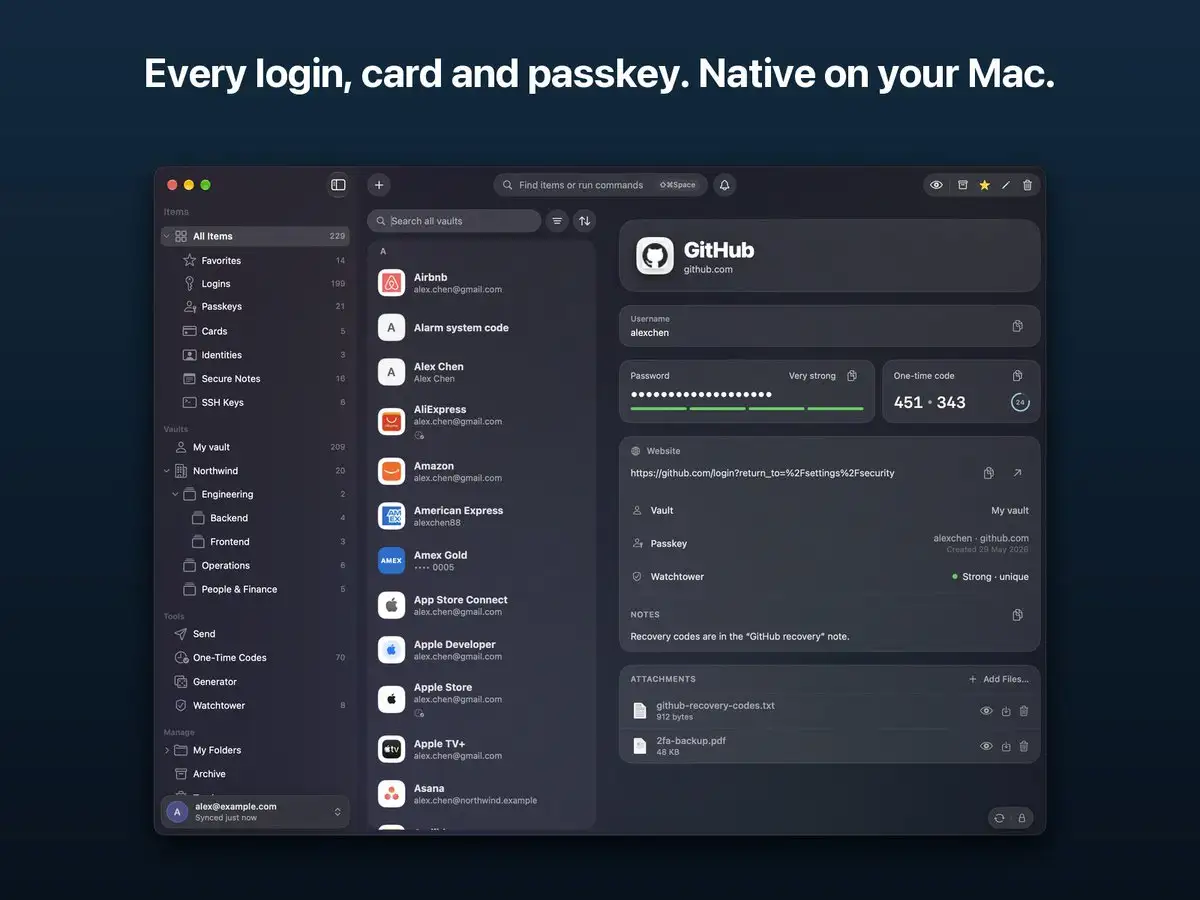Copy the Notes content
Screen dimensions: 1200x900
(x=1018, y=615)
